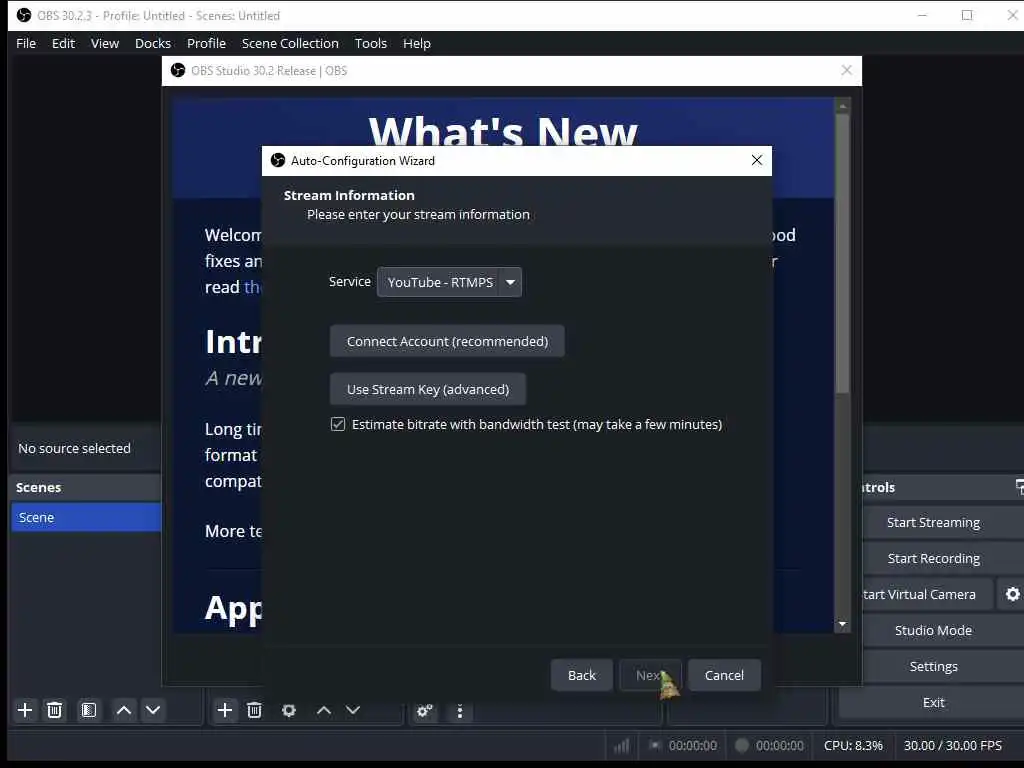Go Back in the wizard
Screen dimensions: 1024x768
[x=581, y=675]
